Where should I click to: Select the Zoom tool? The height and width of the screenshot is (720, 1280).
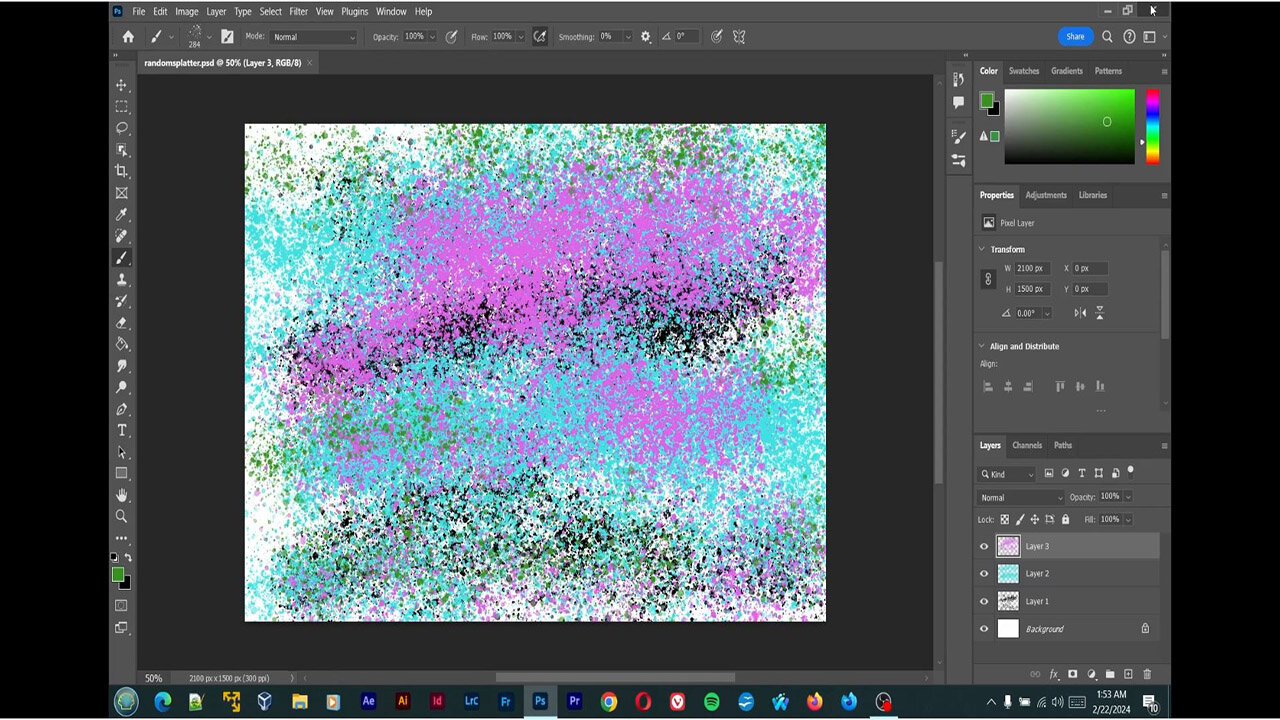tap(122, 516)
